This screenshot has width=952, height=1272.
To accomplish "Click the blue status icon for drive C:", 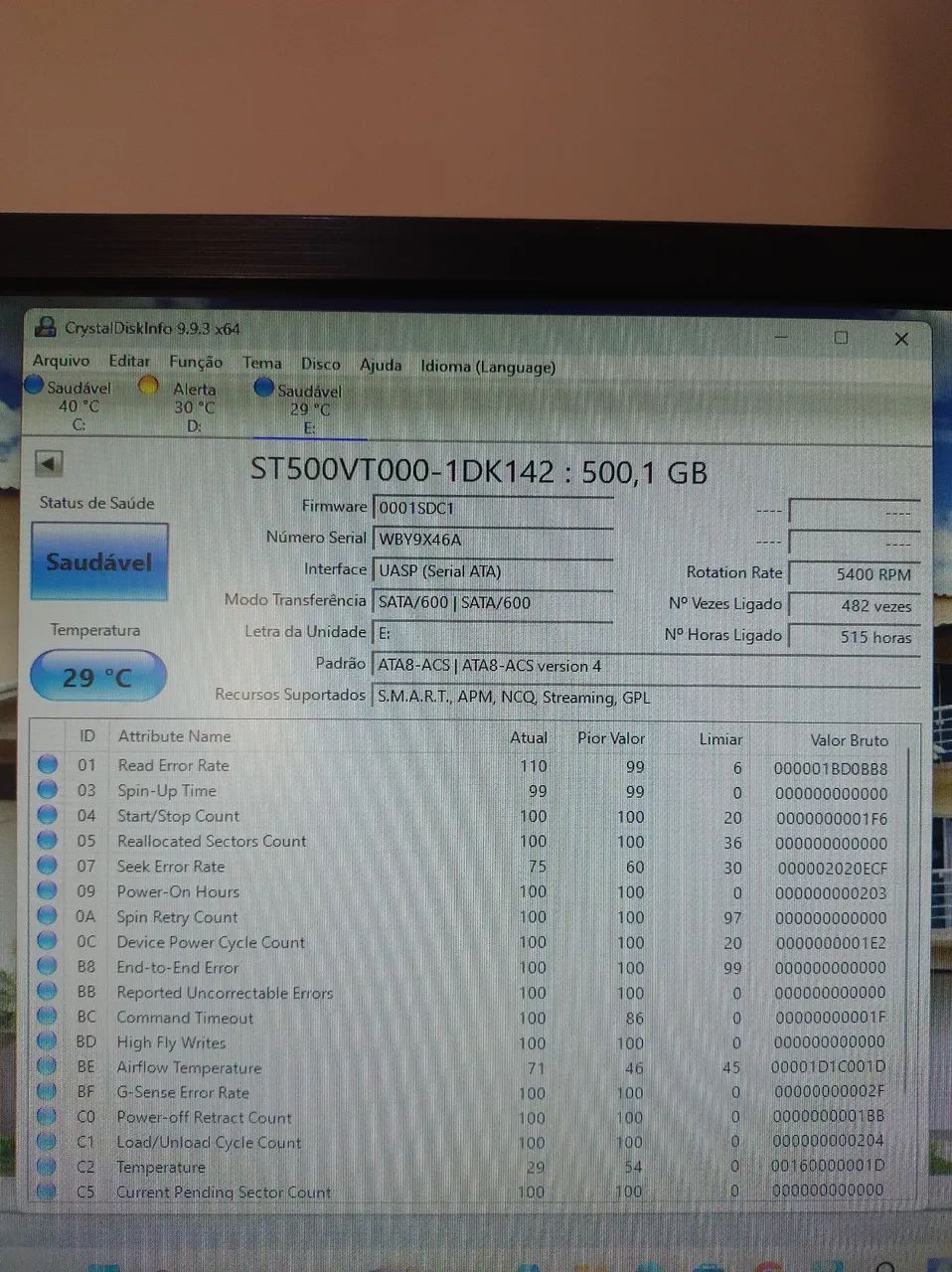I will pyautogui.click(x=34, y=385).
